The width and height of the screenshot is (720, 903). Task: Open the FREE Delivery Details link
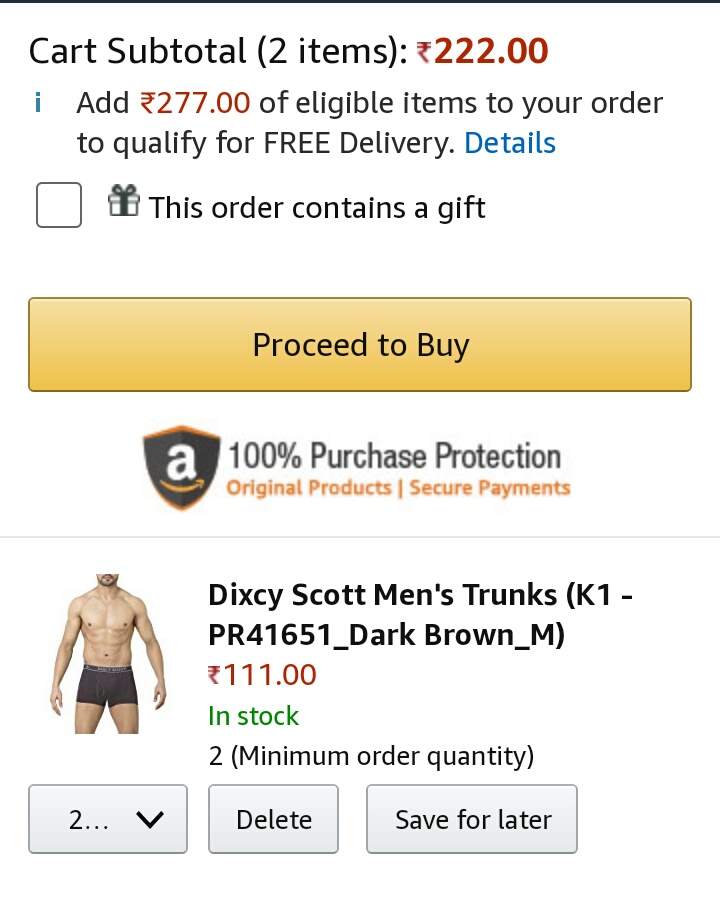tap(510, 144)
